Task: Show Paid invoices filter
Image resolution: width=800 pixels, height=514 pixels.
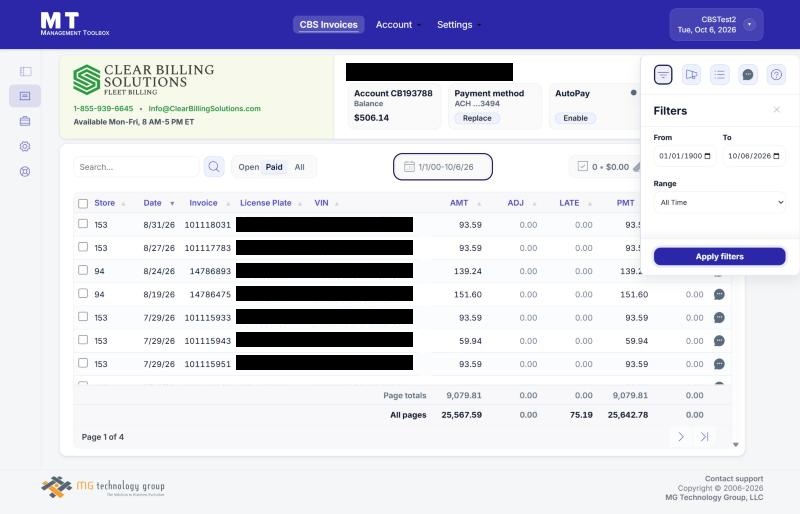Action: [x=274, y=167]
